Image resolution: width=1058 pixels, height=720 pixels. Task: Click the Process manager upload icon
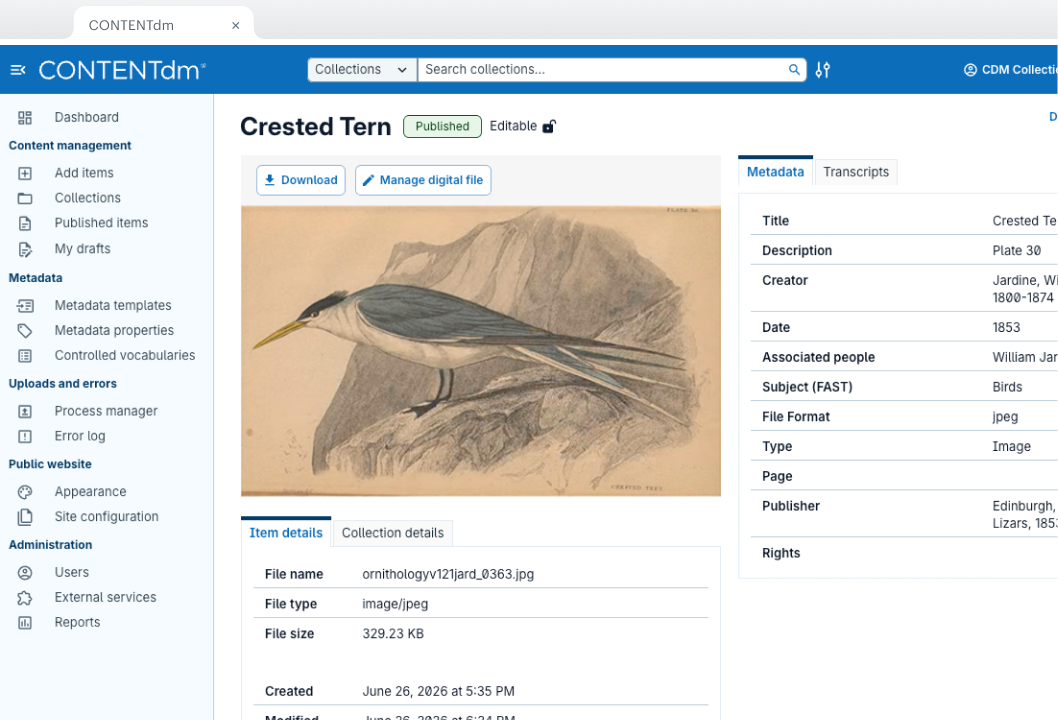click(25, 412)
